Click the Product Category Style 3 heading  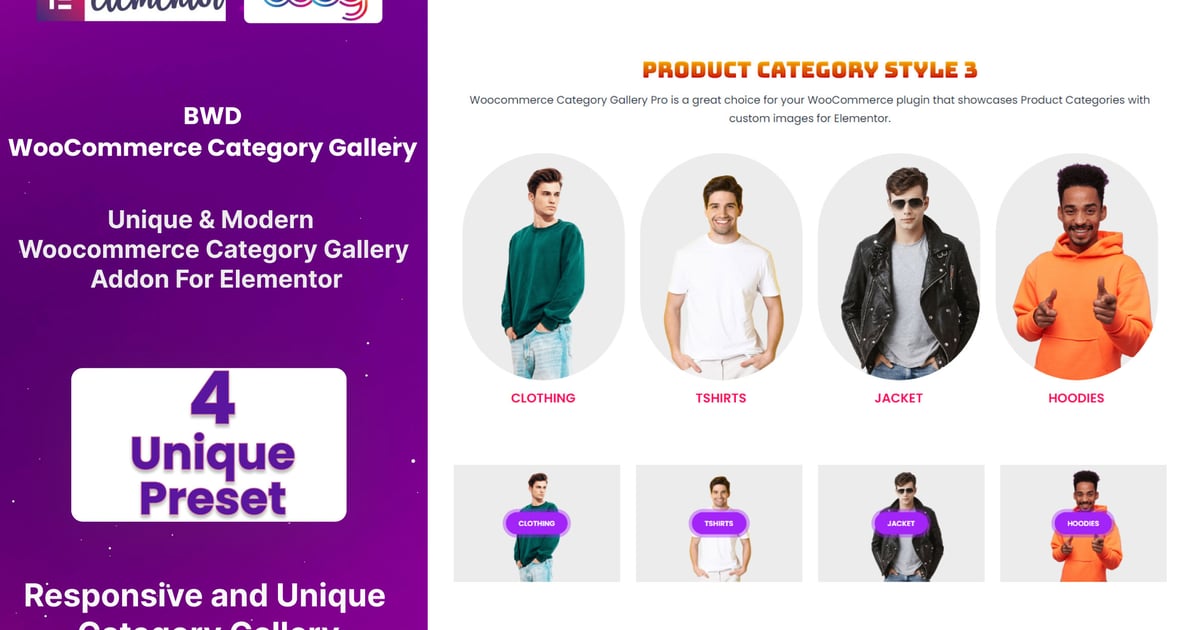(x=810, y=70)
